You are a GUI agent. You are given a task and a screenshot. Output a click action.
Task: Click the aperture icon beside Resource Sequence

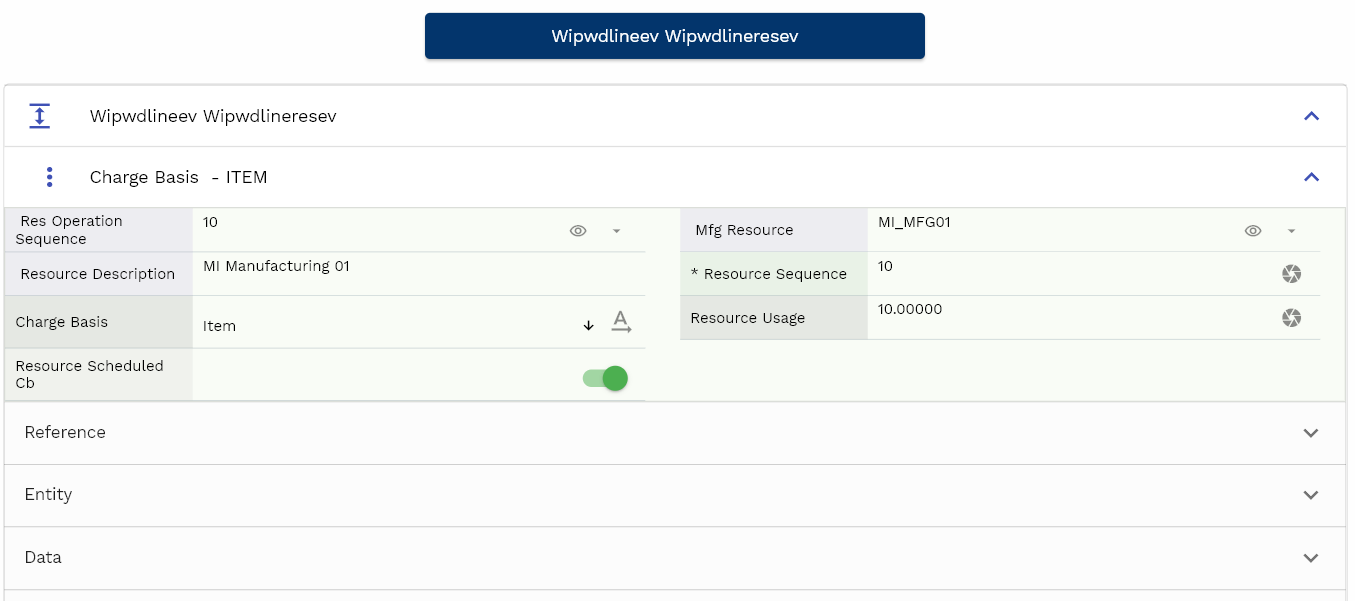(x=1291, y=274)
